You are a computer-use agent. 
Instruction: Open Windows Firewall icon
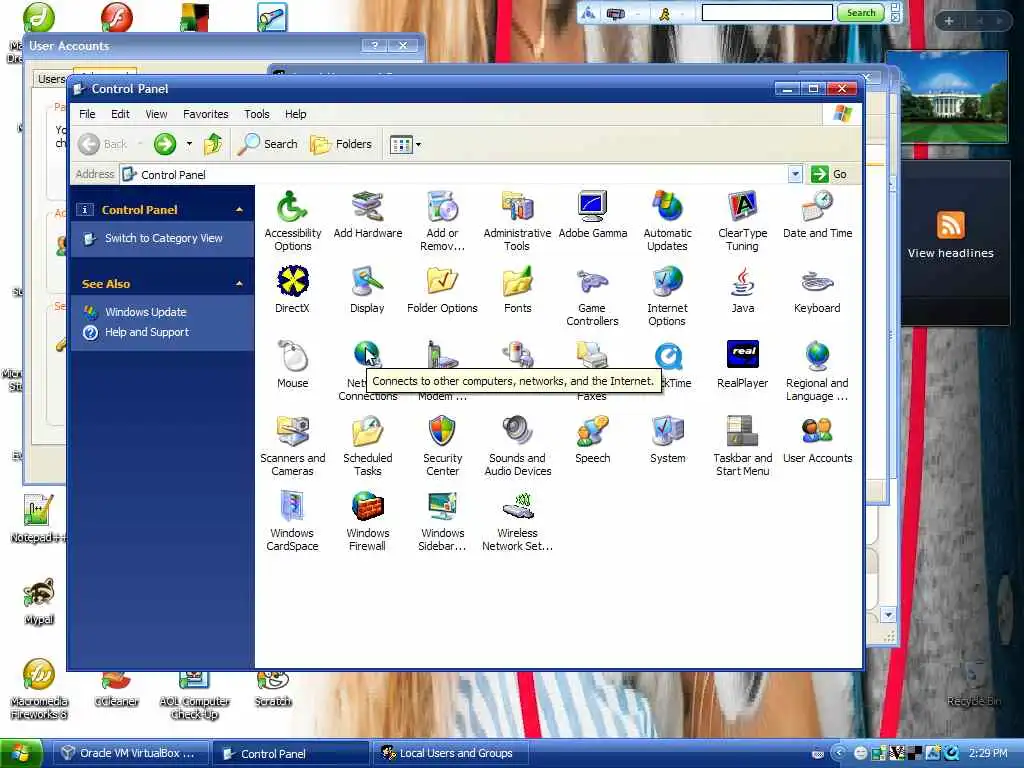(x=367, y=521)
